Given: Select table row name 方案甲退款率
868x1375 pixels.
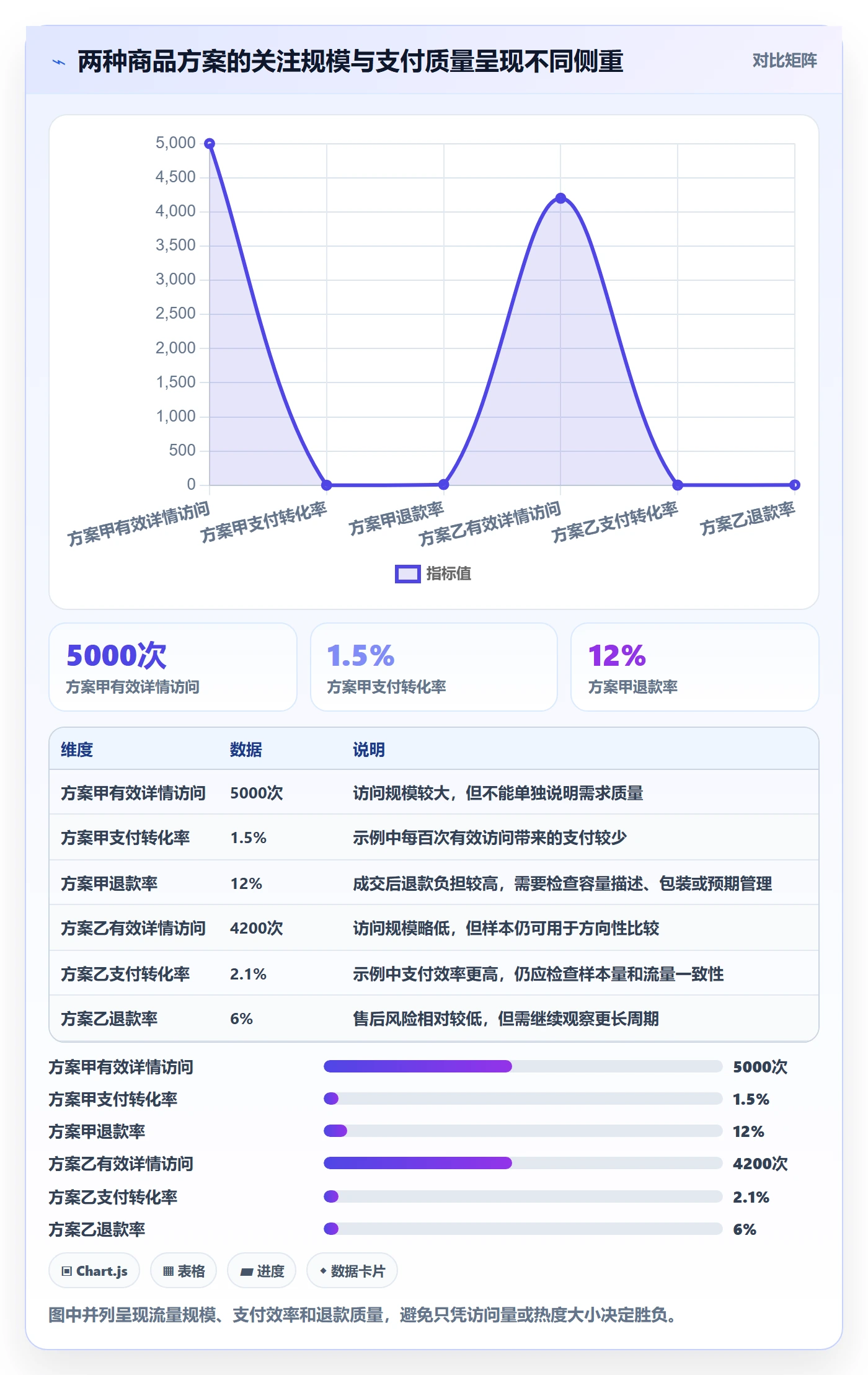Looking at the screenshot, I should [x=109, y=883].
